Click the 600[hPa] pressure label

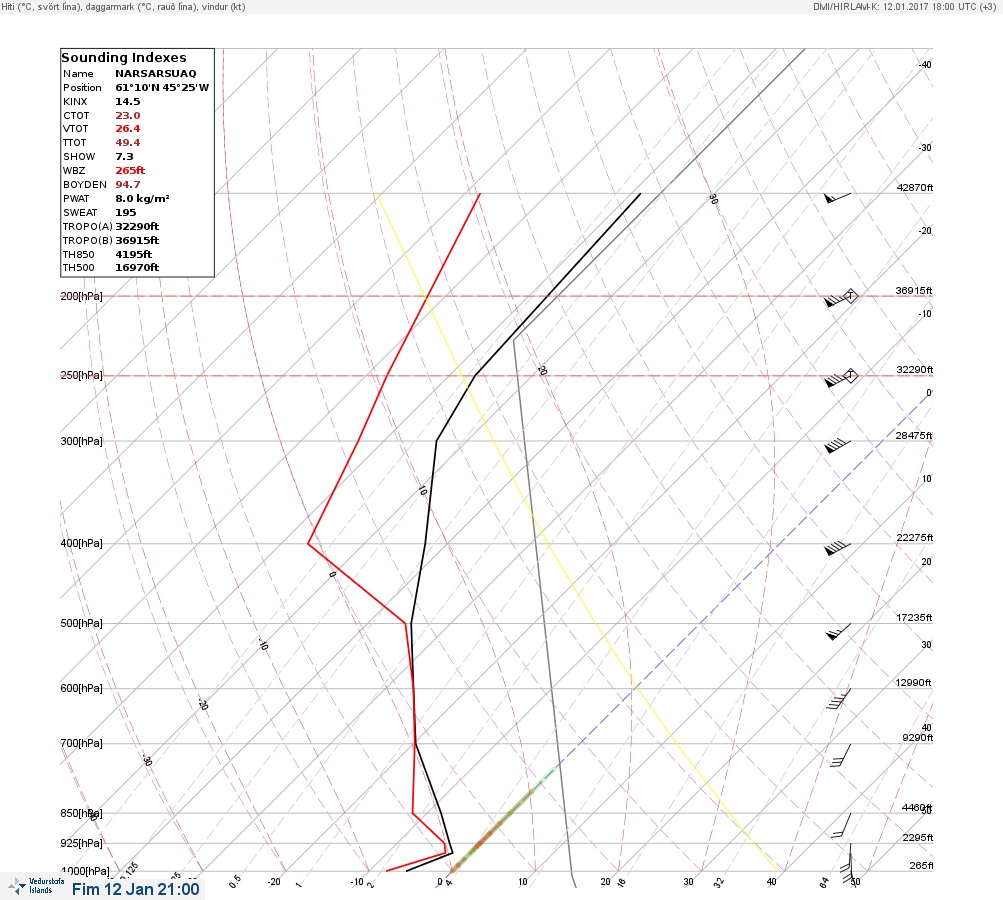point(81,688)
